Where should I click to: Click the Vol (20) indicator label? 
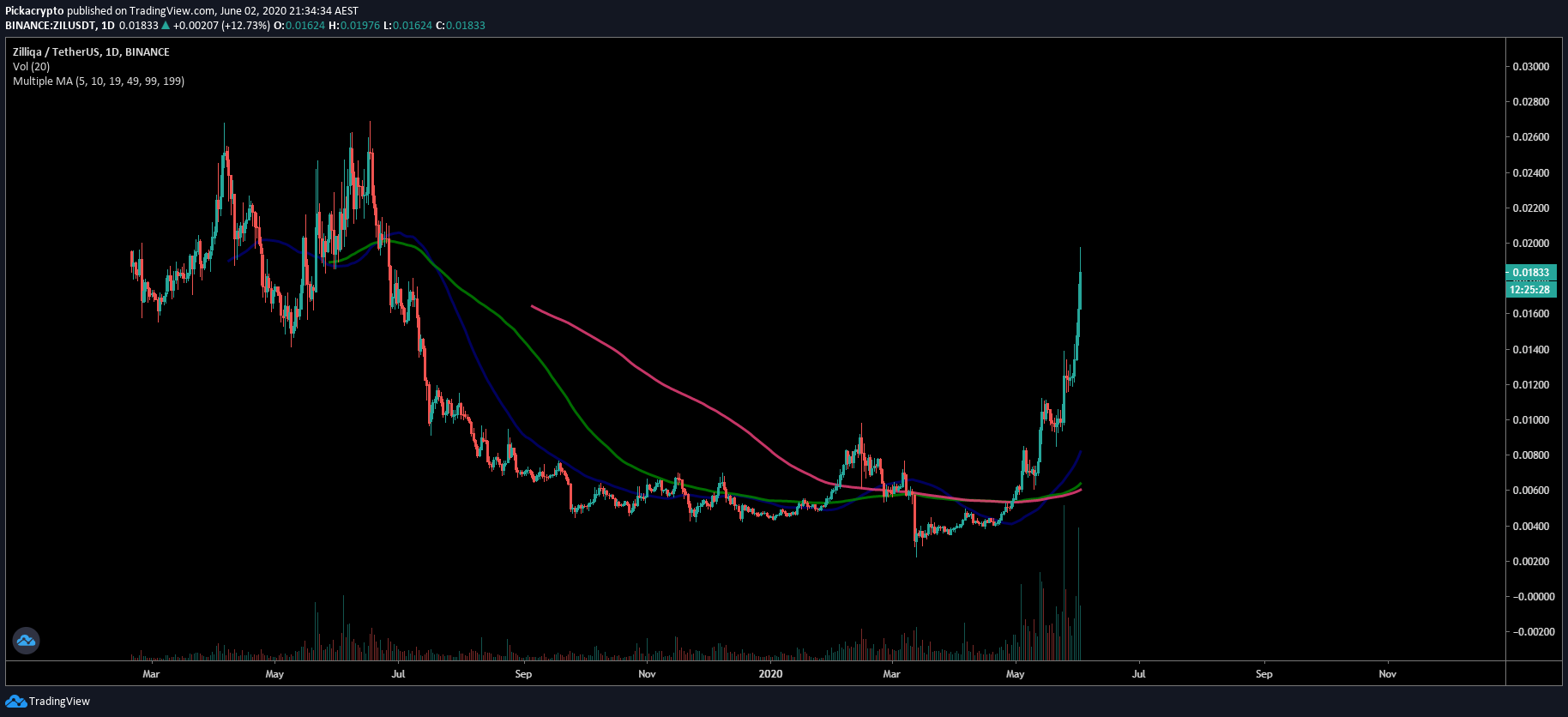pos(32,67)
